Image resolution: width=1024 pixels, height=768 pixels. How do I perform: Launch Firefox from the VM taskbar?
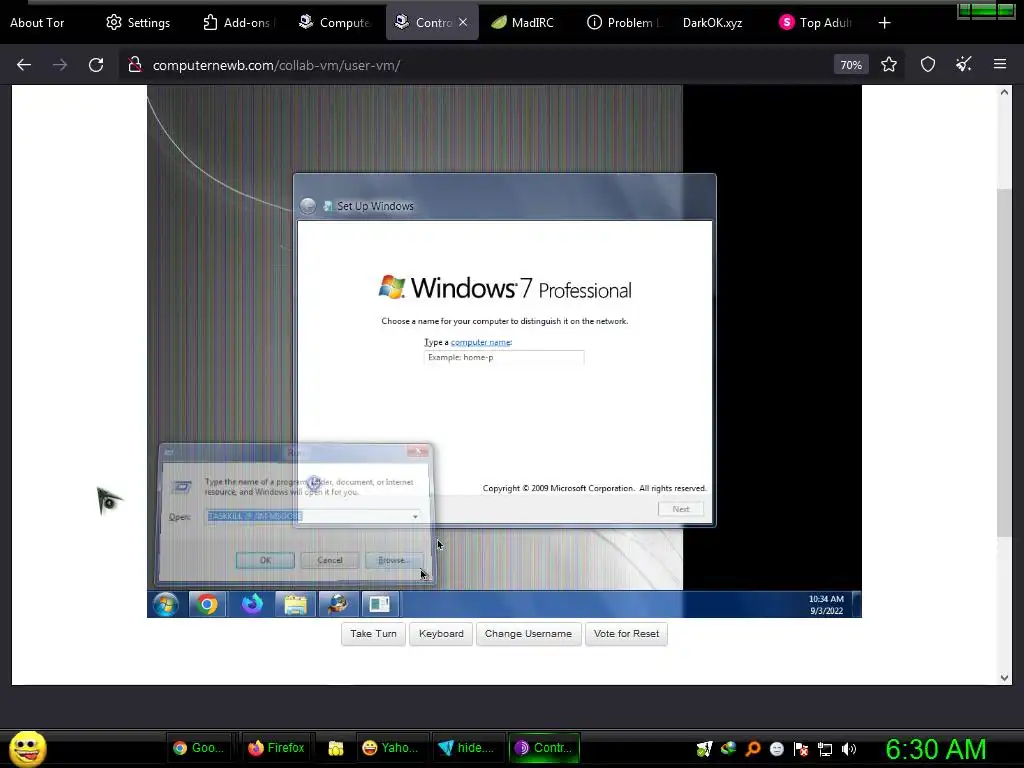pos(251,604)
